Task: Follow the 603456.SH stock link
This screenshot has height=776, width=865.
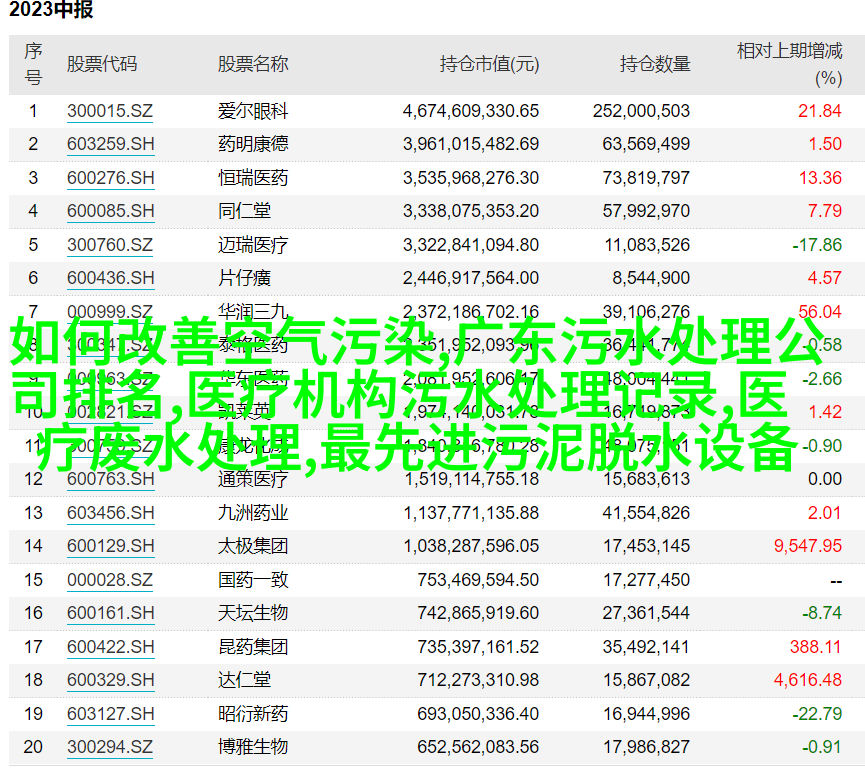Action: pos(110,513)
